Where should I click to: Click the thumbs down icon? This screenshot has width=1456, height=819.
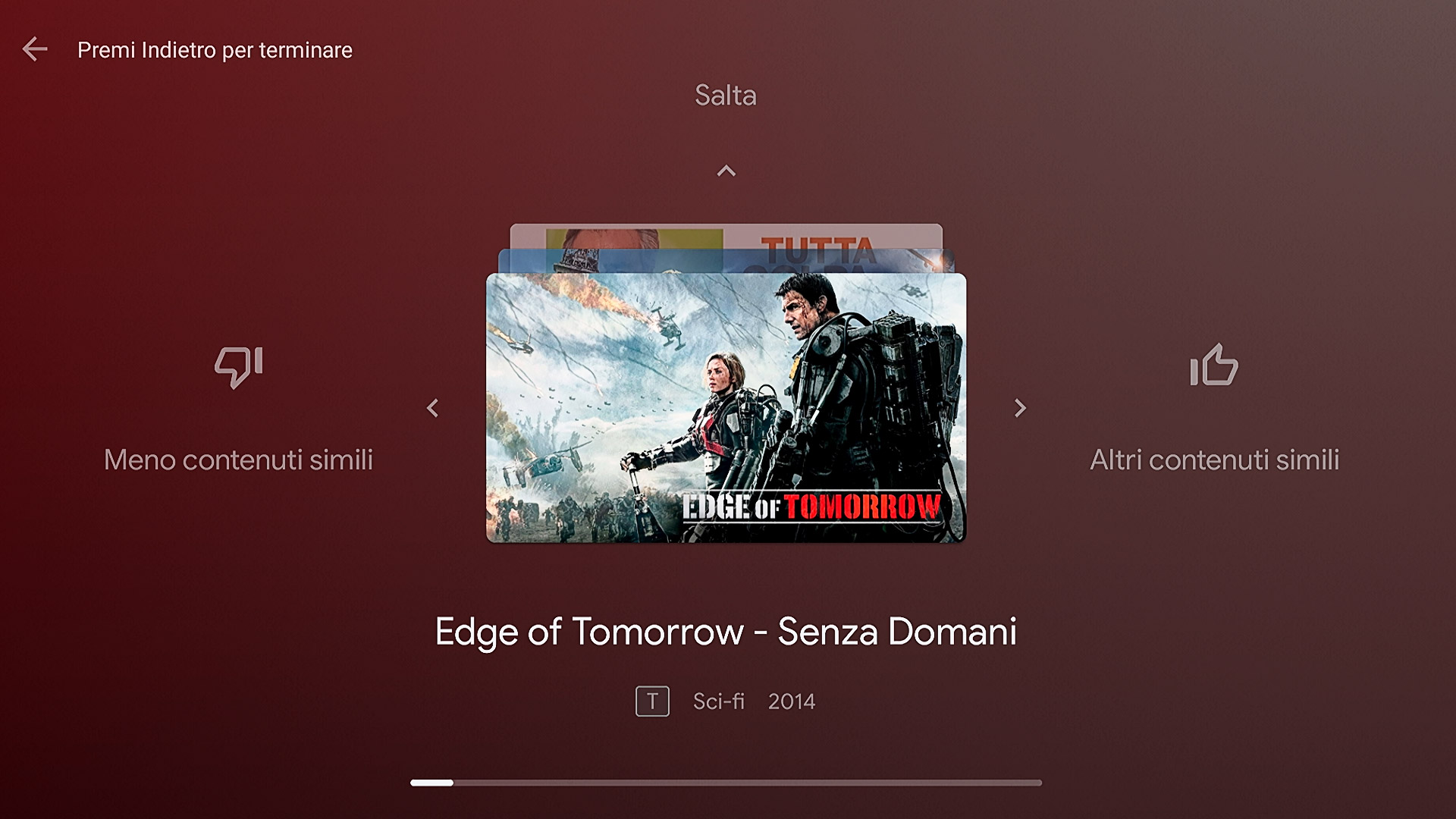point(238,367)
